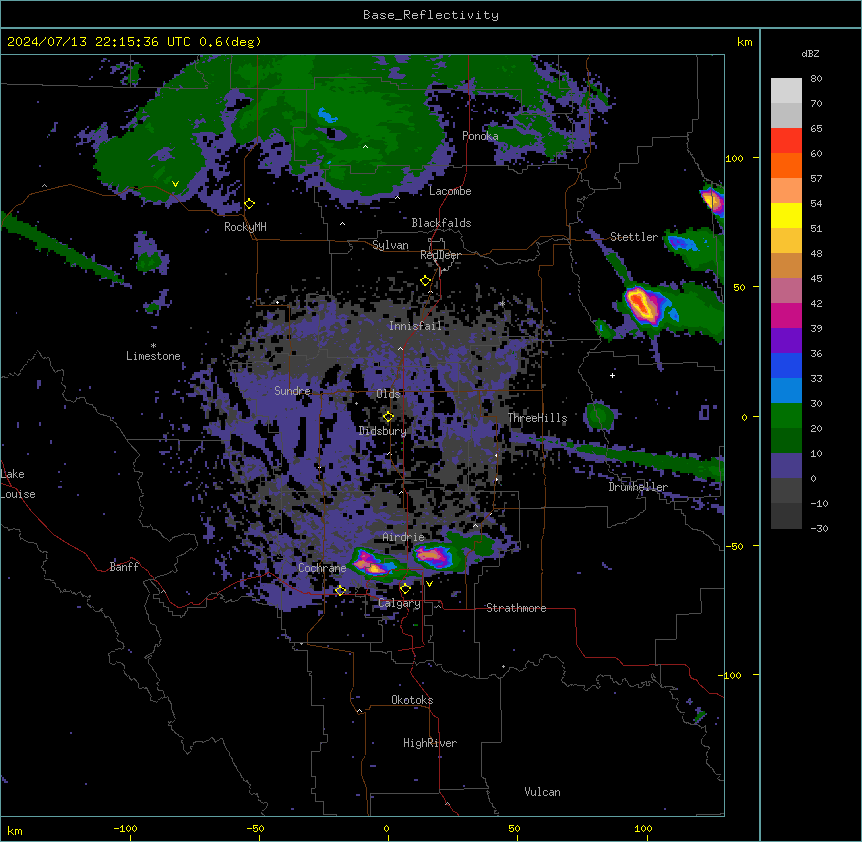862x842 pixels.
Task: Select the Blackfalds label
Action: 441,223
